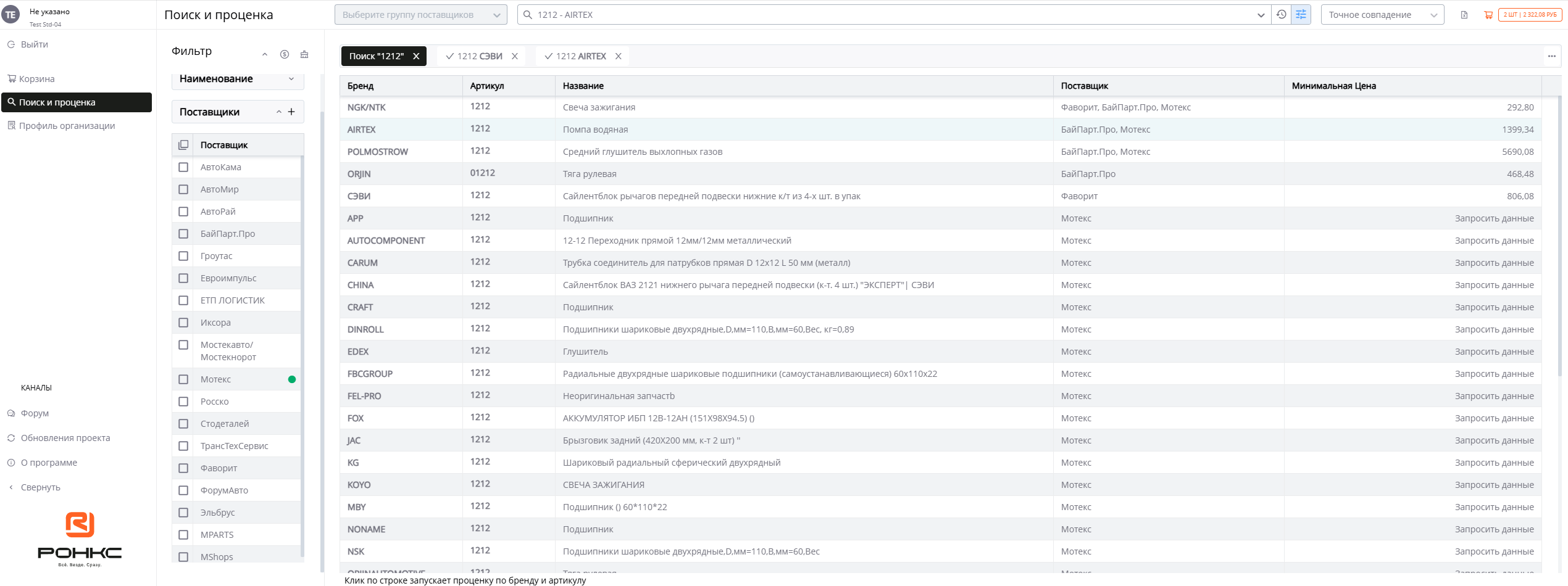Check the АвтоКама supplier checkbox
1568x586 pixels.
tap(183, 167)
